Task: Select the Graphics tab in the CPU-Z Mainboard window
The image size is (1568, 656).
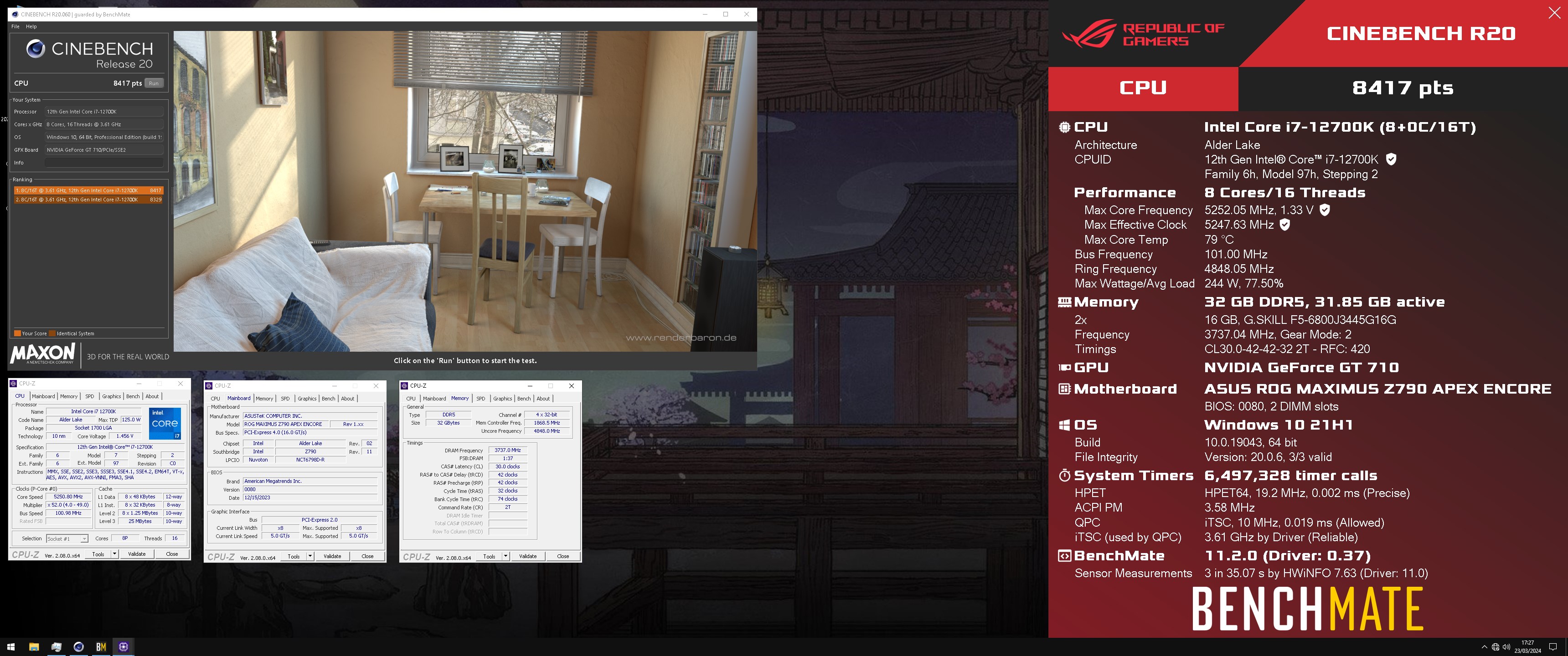Action: pyautogui.click(x=307, y=399)
